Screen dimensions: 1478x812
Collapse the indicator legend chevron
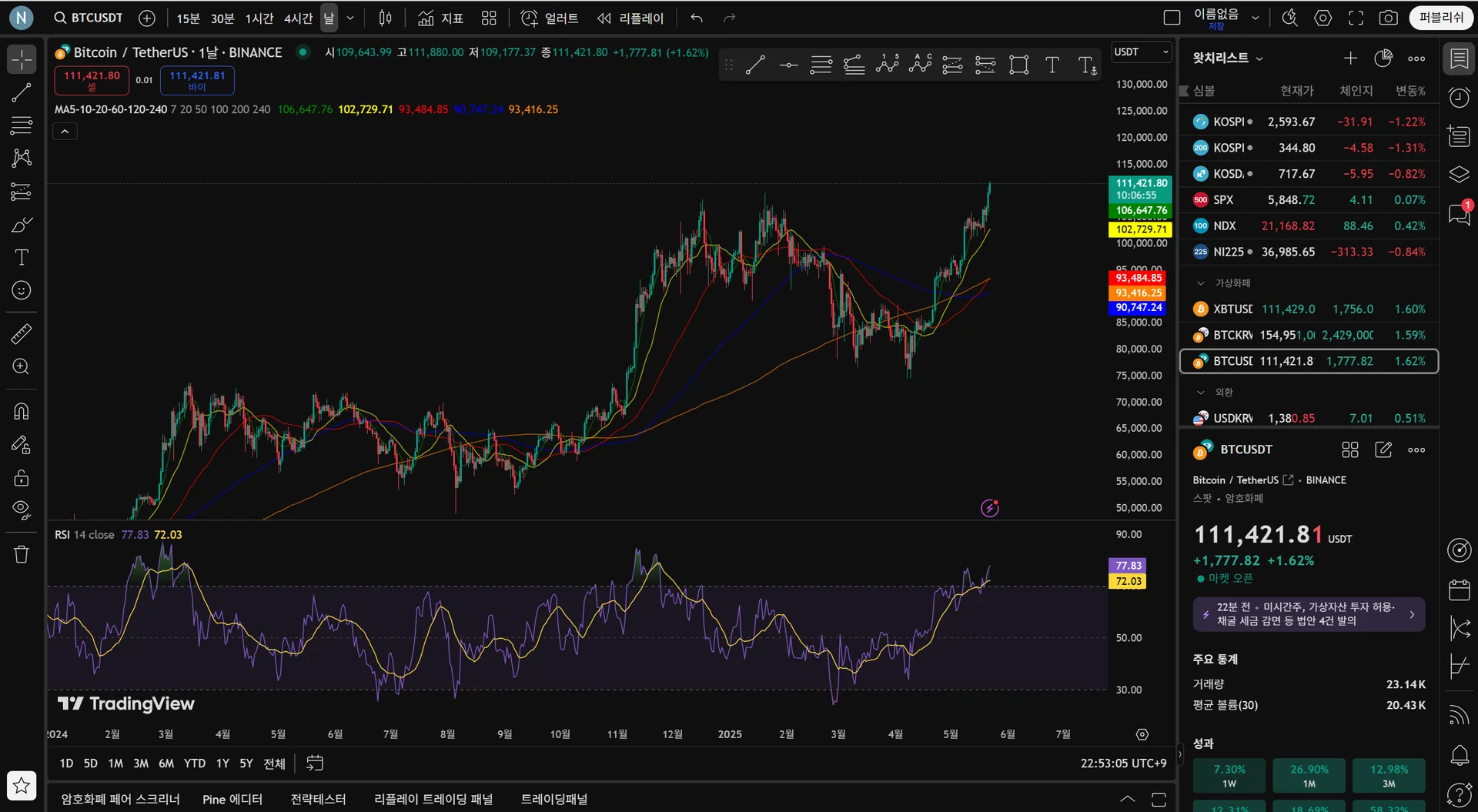[x=65, y=132]
